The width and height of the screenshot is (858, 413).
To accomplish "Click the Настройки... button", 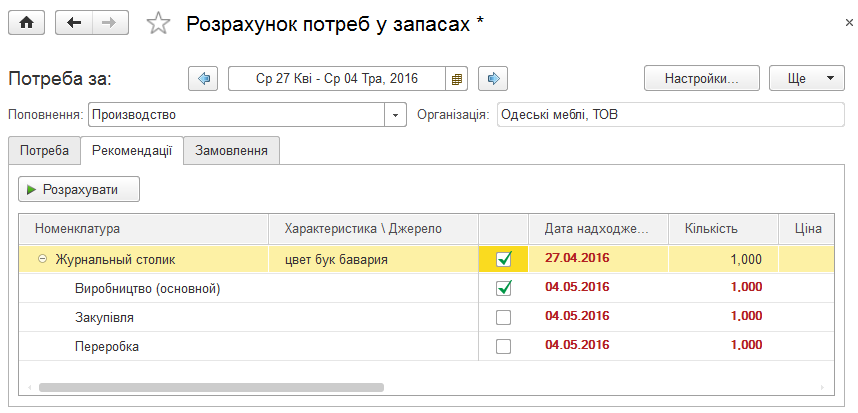I will (702, 78).
